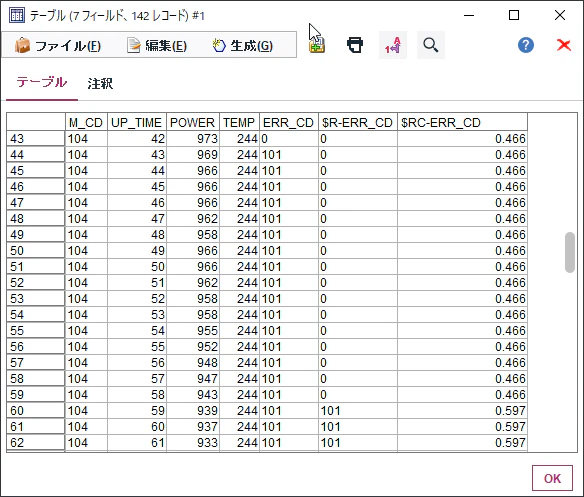This screenshot has height=497, width=584.
Task: Toggle the field name/label display icon
Action: click(x=393, y=45)
